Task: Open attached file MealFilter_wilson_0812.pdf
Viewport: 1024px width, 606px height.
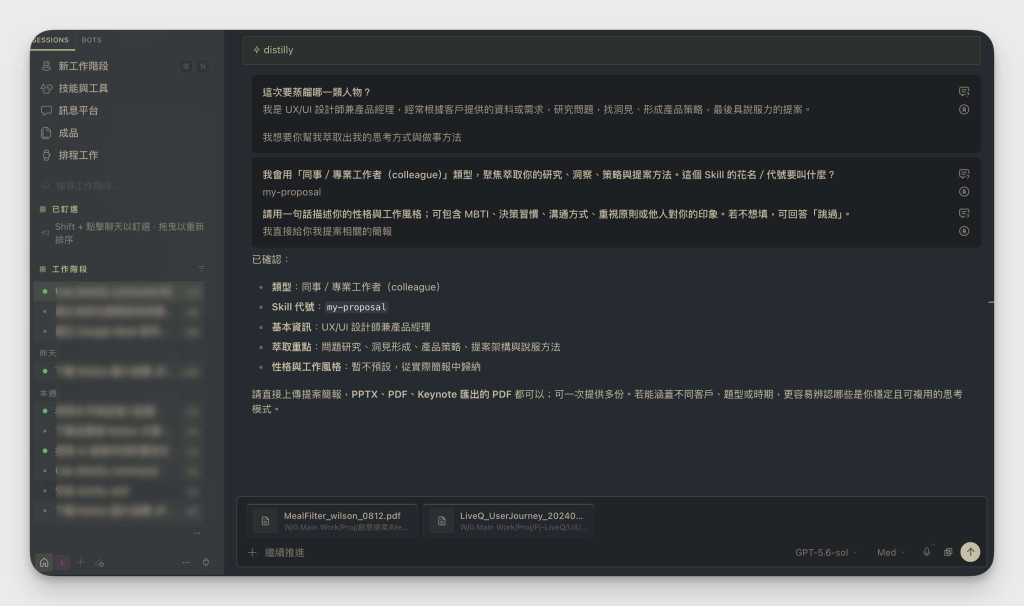Action: [332, 521]
